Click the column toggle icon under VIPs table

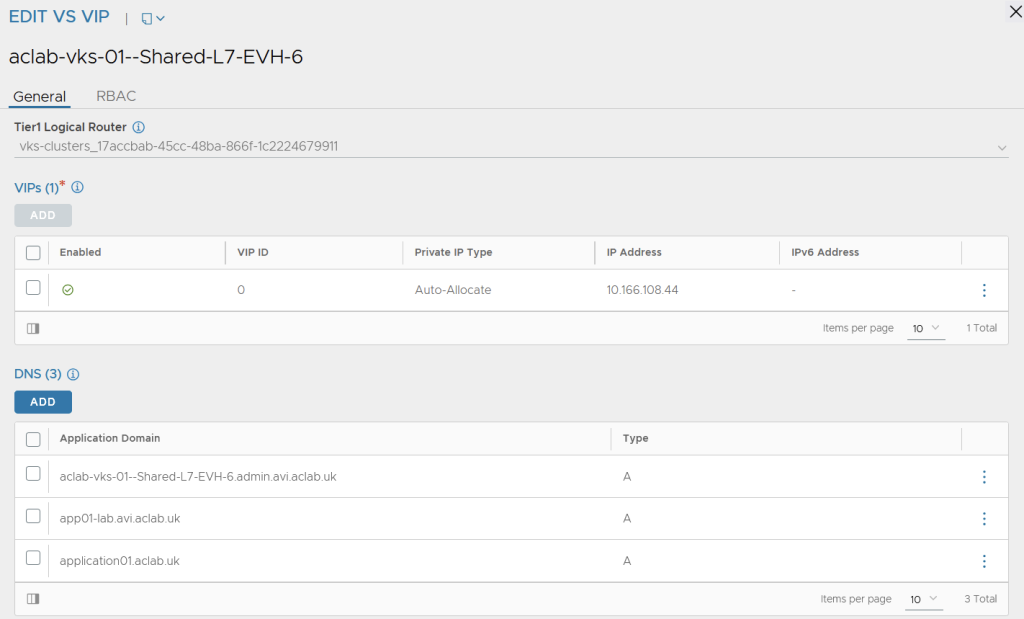click(33, 328)
